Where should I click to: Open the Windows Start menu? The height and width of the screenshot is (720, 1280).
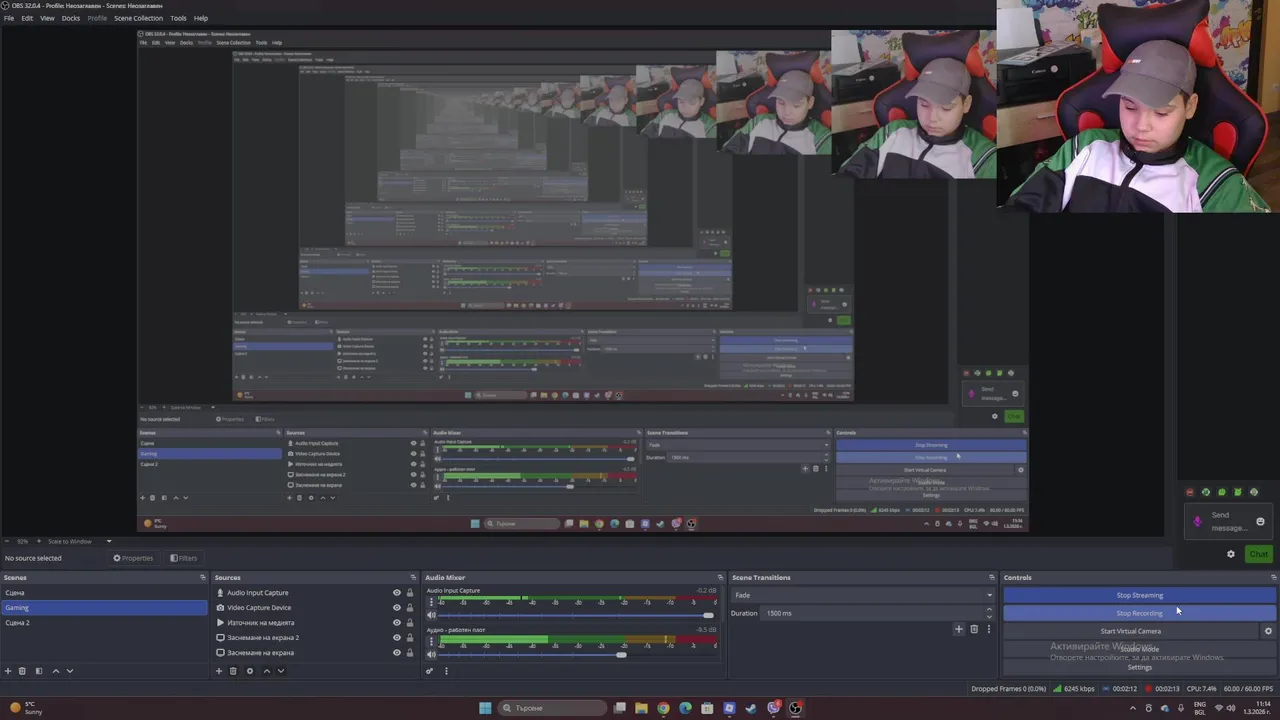point(485,708)
